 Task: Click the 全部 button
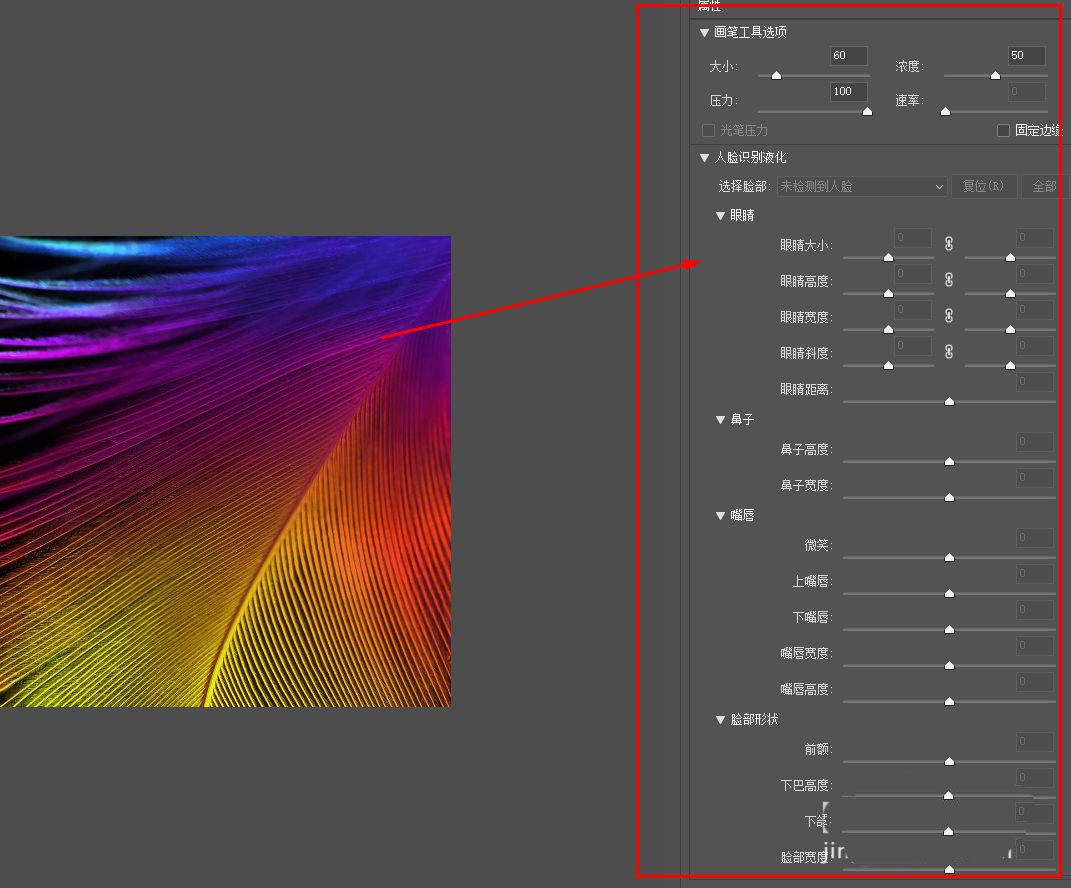[x=1044, y=186]
